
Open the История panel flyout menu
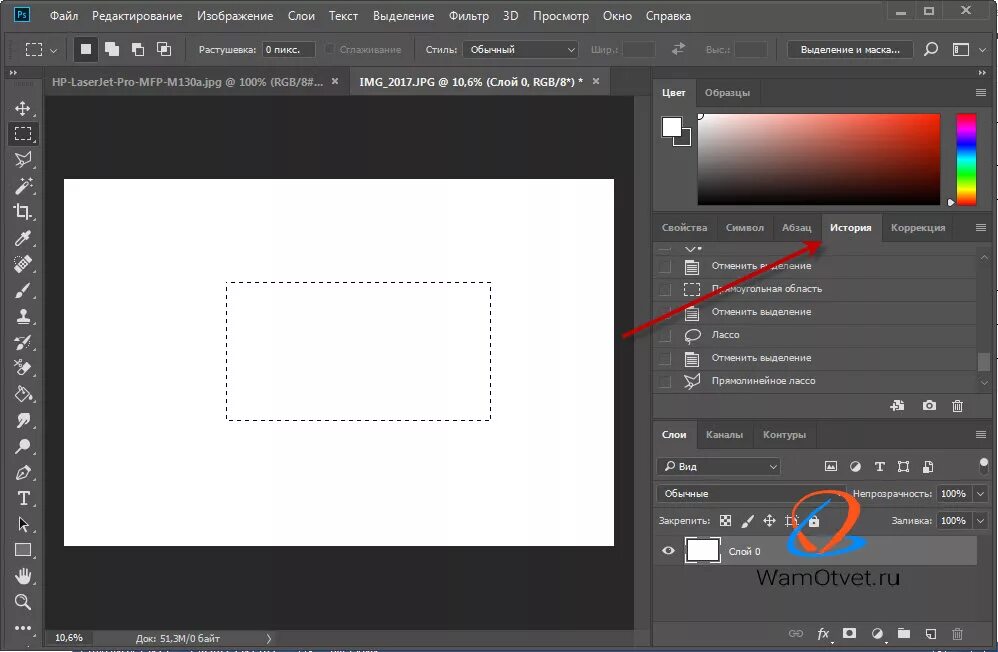point(981,228)
